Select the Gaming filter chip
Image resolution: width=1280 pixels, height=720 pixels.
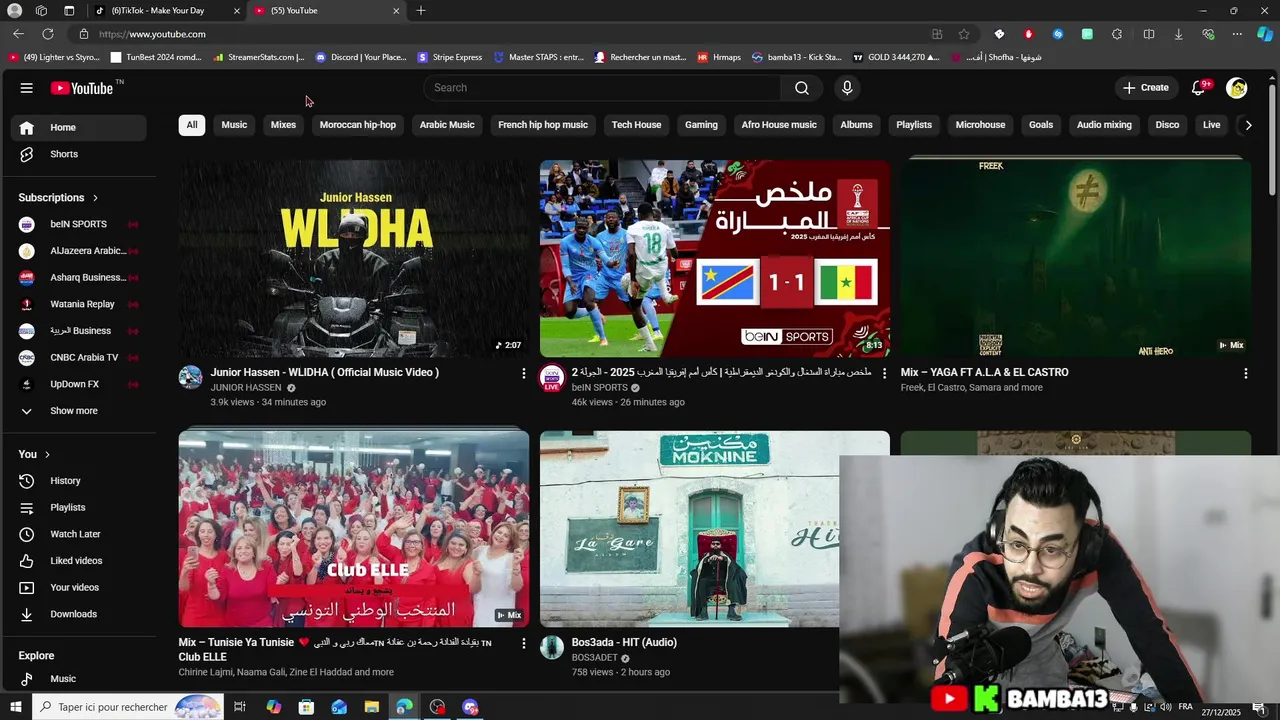point(701,125)
